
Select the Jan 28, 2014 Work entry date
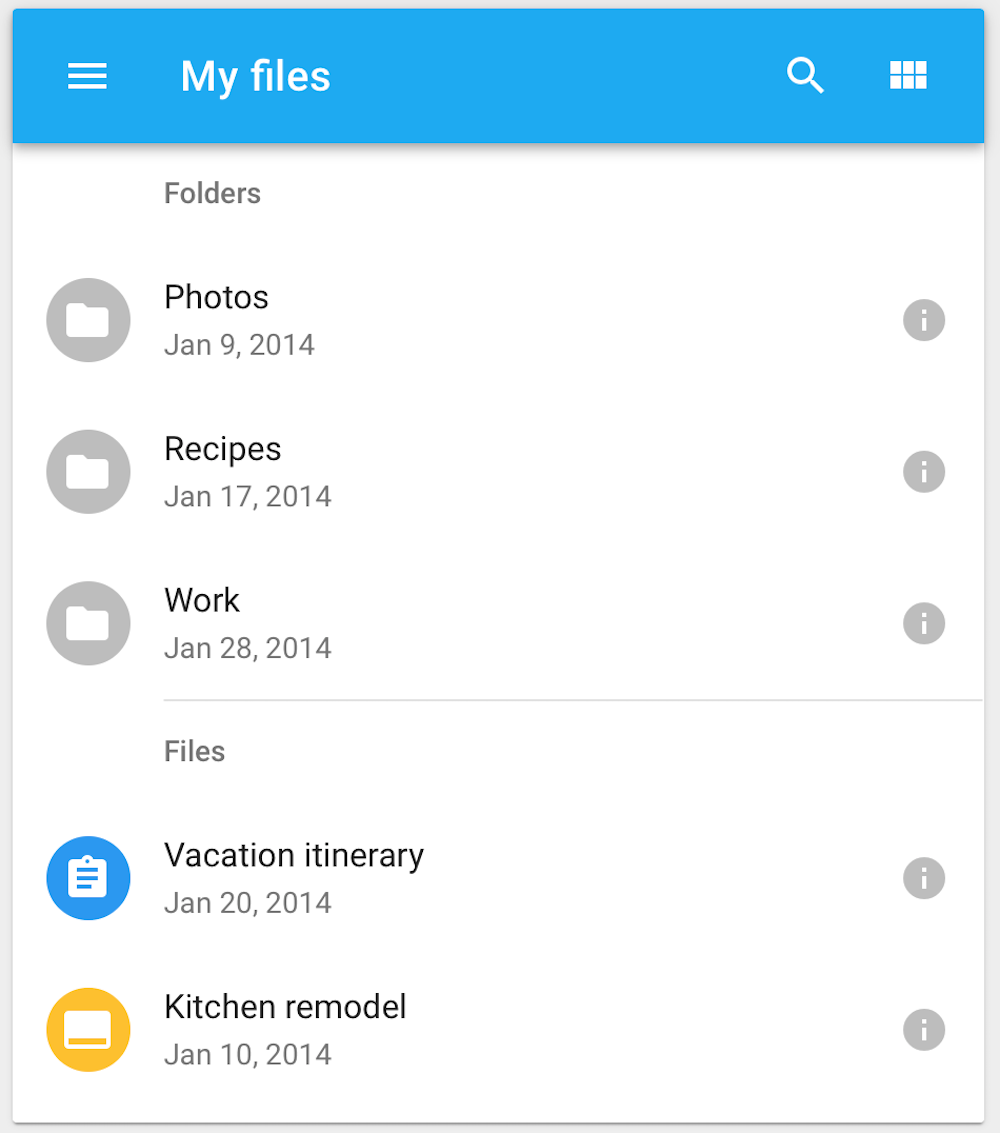248,648
